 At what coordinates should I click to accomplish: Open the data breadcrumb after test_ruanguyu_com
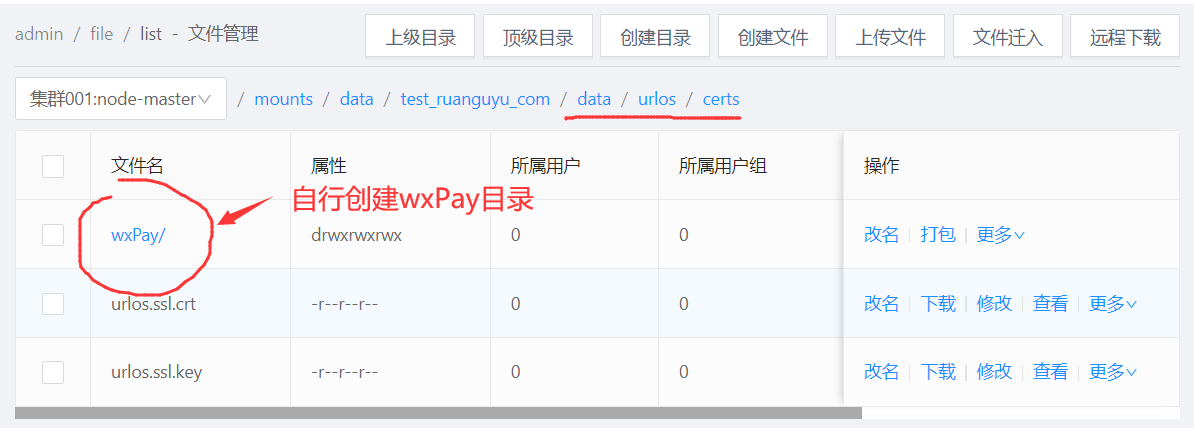[594, 99]
